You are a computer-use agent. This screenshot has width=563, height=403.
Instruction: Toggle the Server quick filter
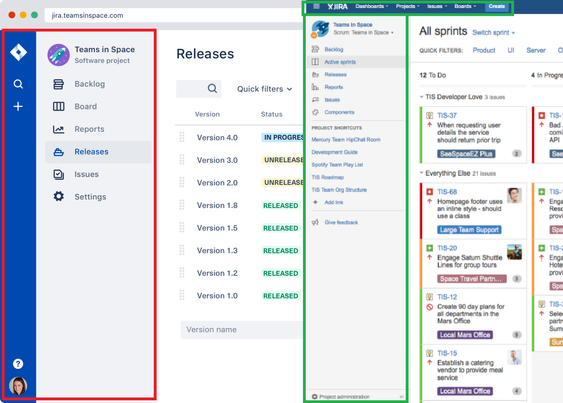536,50
